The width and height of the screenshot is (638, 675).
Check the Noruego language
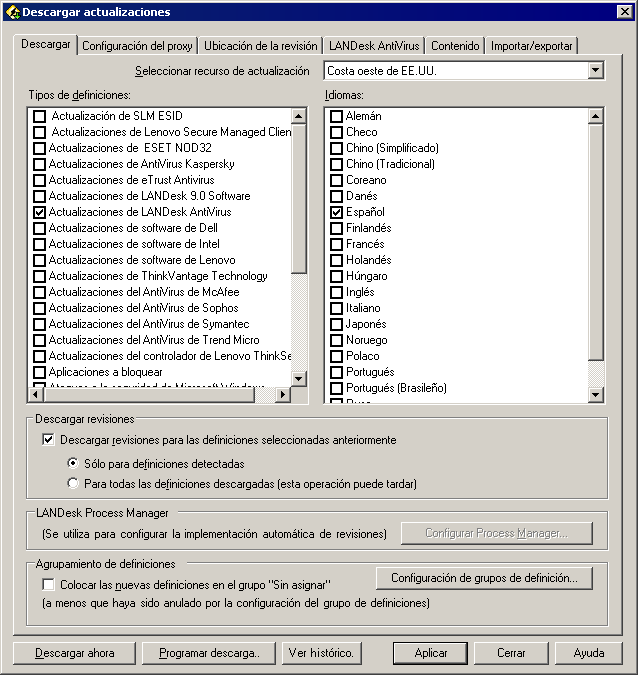(336, 340)
